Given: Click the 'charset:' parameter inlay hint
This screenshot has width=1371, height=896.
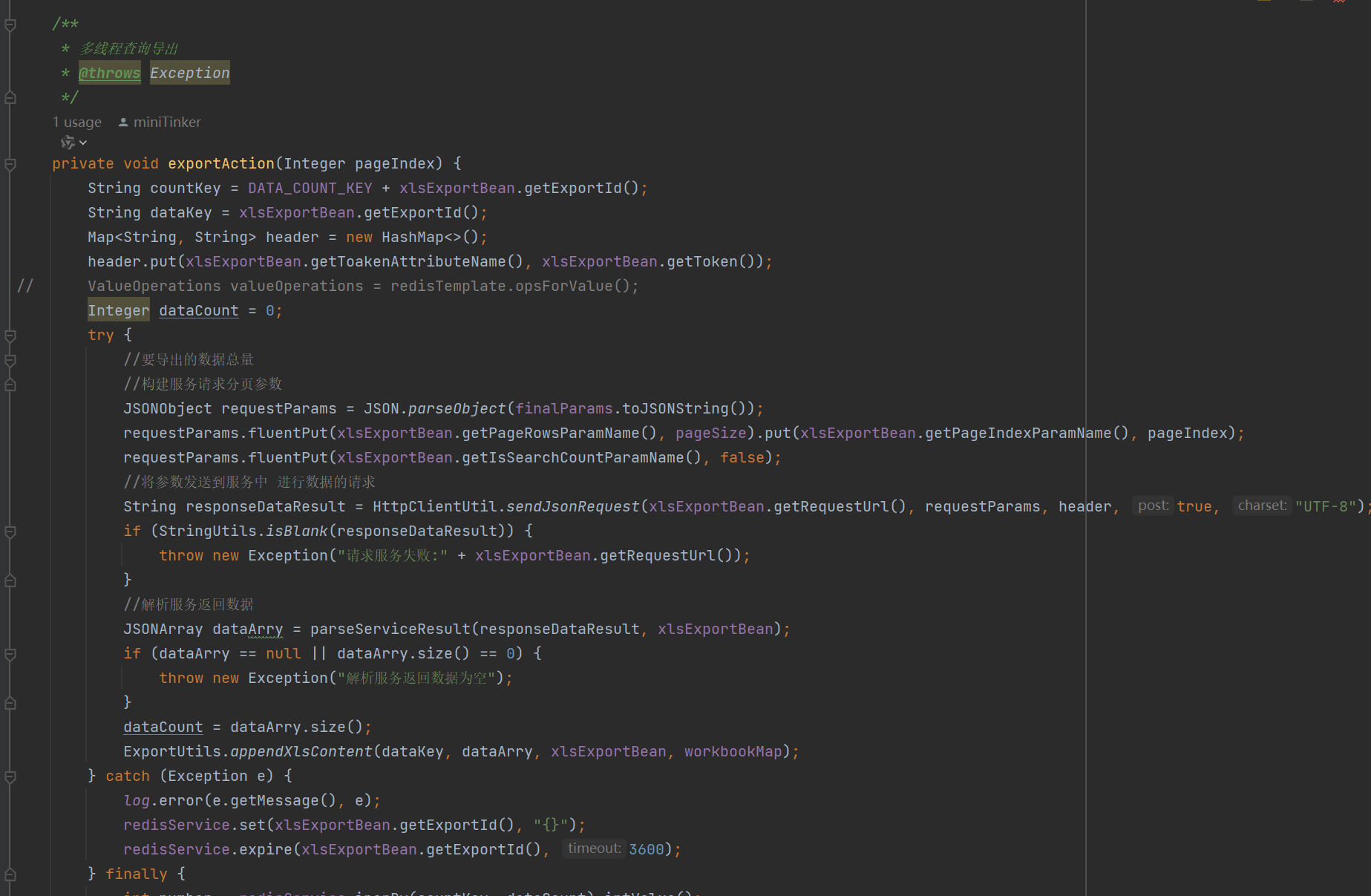Looking at the screenshot, I should tap(1262, 506).
